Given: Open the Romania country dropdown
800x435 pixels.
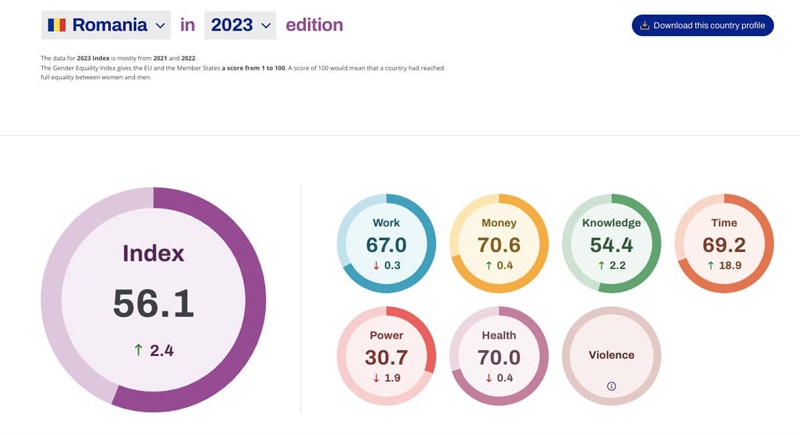Looking at the screenshot, I should click(x=107, y=25).
